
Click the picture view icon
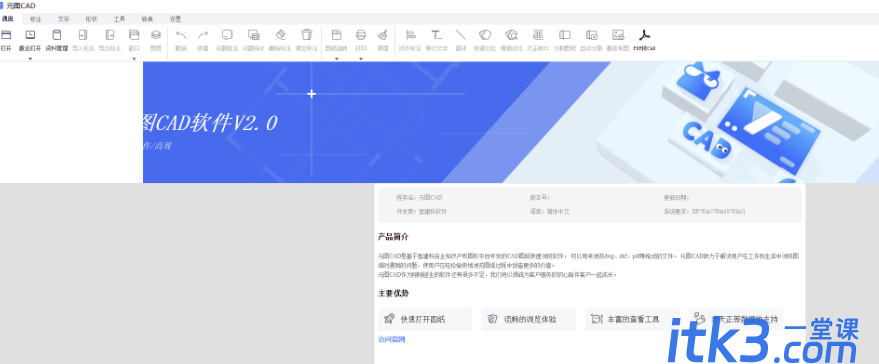pyautogui.click(x=618, y=35)
